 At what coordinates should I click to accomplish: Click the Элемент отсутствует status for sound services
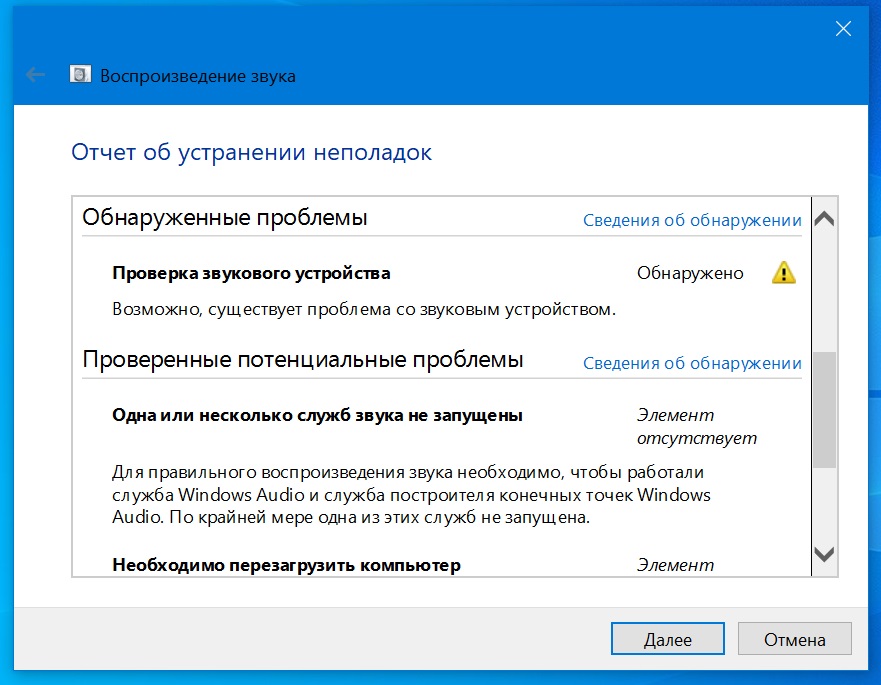tap(696, 426)
